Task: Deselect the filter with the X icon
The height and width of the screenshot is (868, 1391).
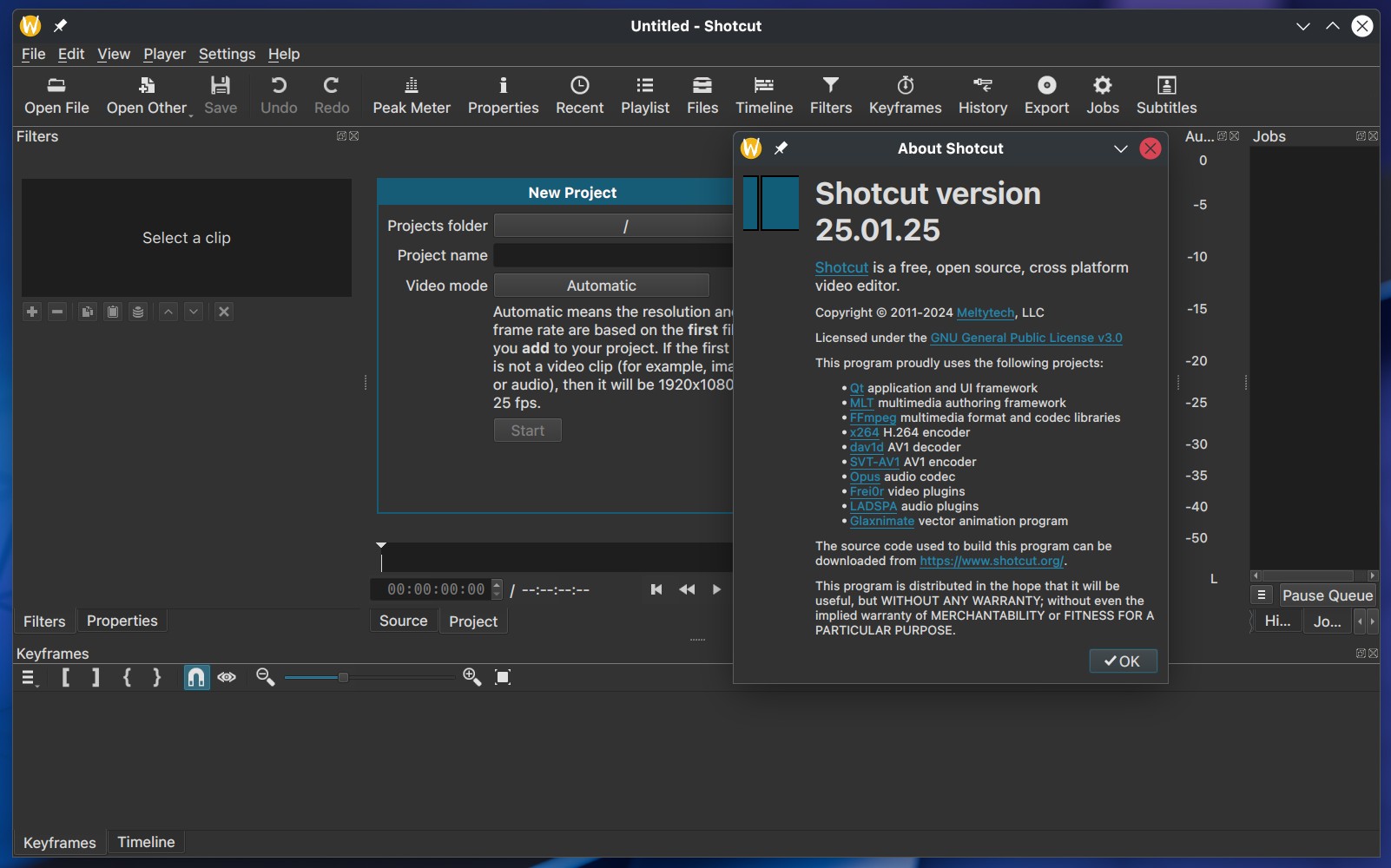Action: click(x=224, y=312)
